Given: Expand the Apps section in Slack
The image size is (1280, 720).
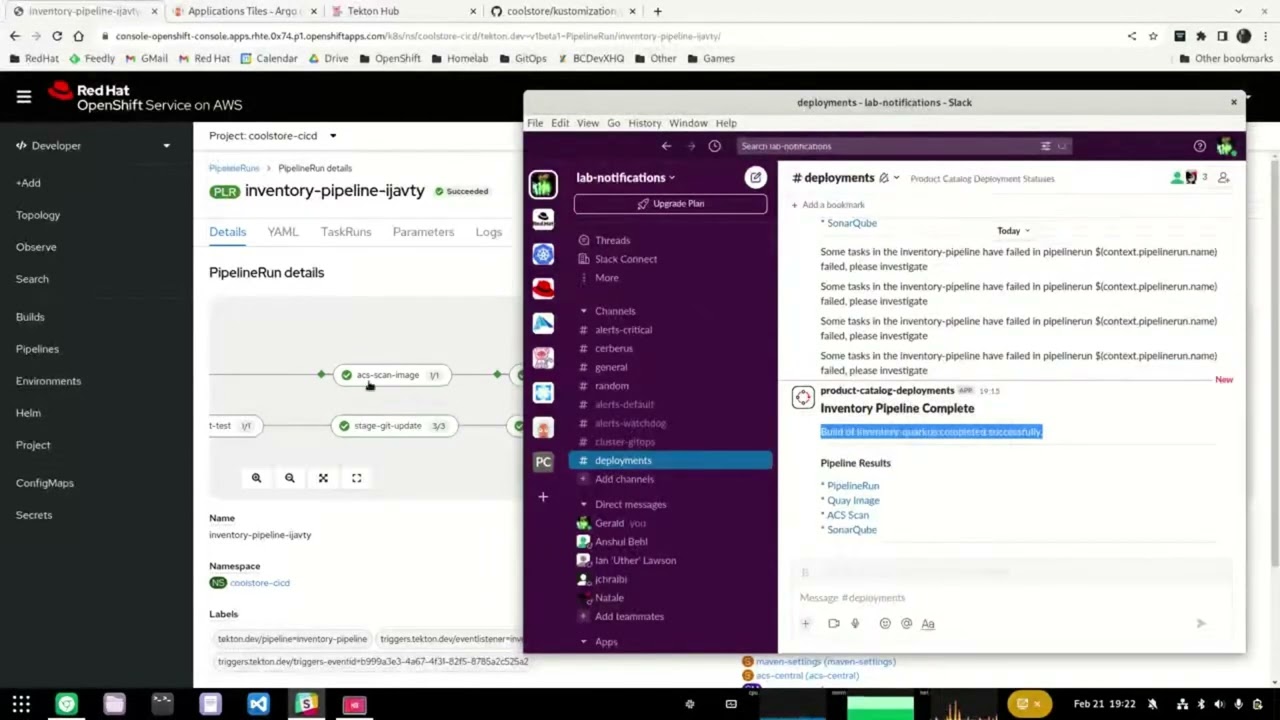Looking at the screenshot, I should (x=584, y=642).
